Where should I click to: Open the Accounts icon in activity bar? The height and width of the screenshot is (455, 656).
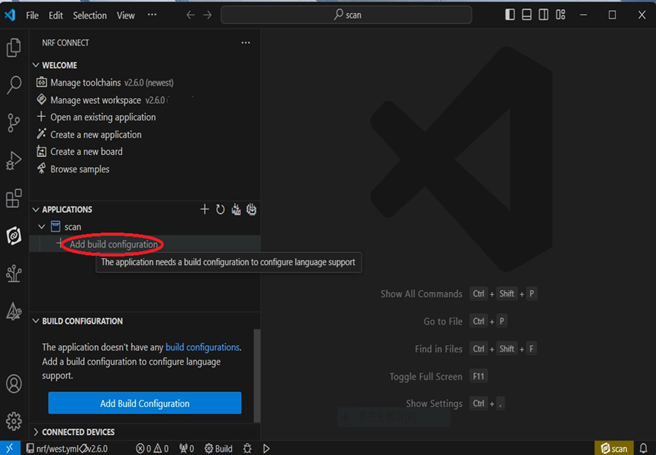(x=14, y=384)
